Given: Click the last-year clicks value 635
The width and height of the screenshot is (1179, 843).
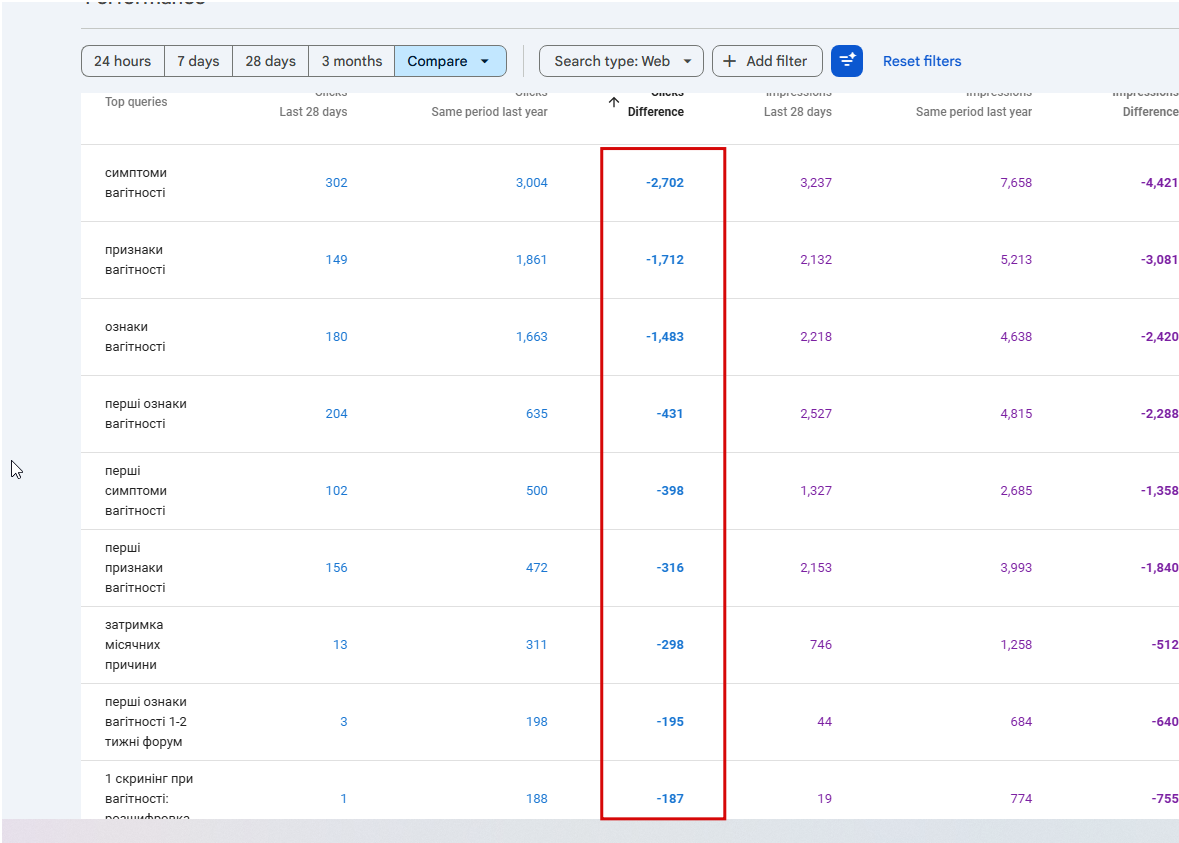Looking at the screenshot, I should click(x=537, y=414).
